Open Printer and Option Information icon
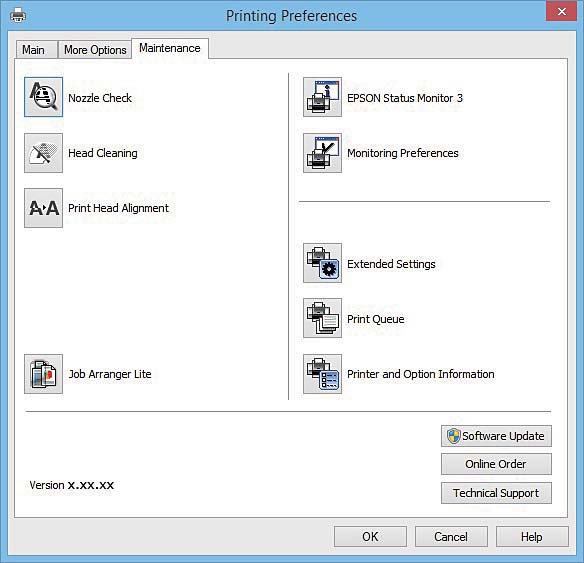The width and height of the screenshot is (584, 563). click(x=323, y=374)
